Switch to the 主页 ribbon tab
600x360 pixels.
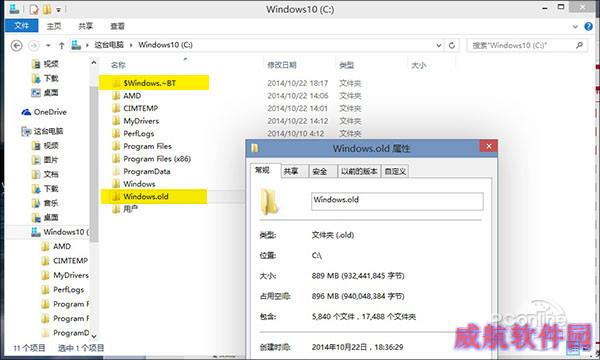(54, 26)
